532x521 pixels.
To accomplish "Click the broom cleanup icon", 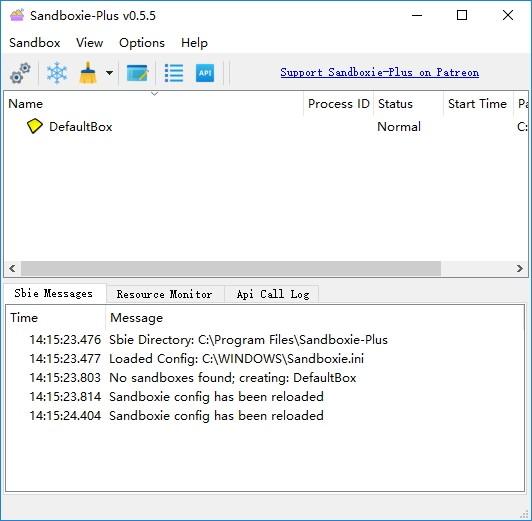I will 88,73.
